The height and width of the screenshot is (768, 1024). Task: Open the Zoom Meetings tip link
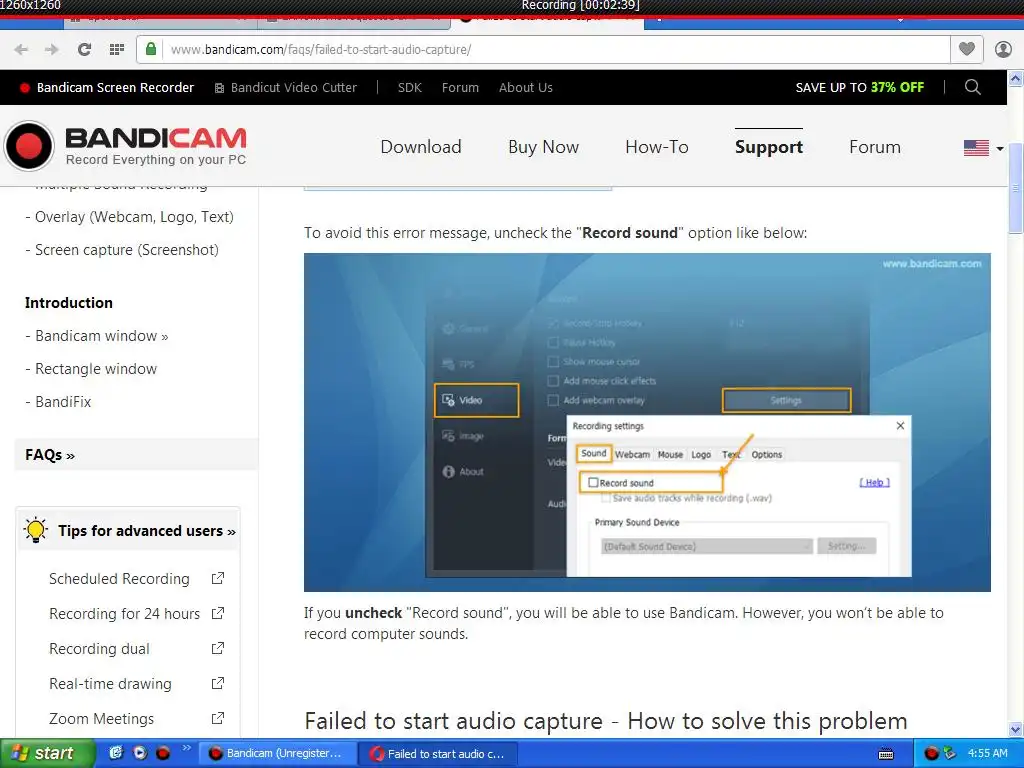pos(101,718)
